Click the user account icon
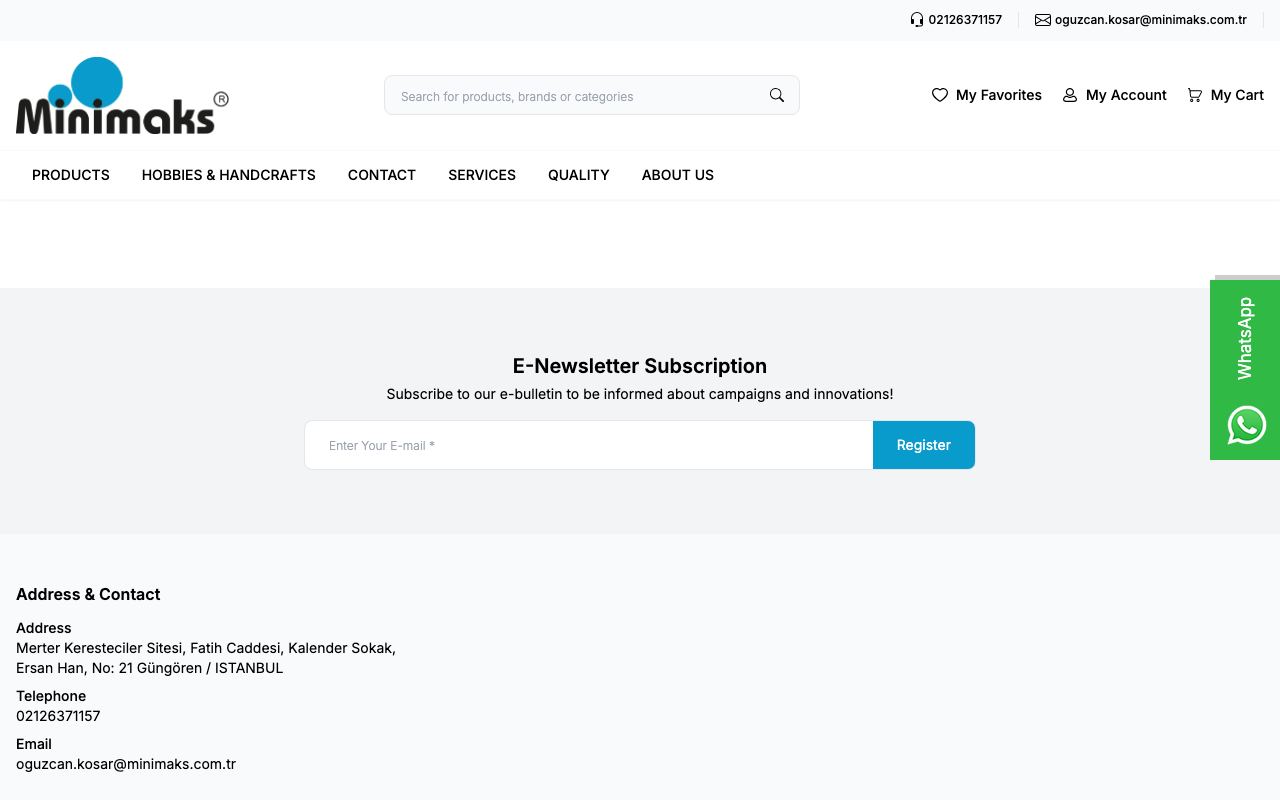 [x=1070, y=95]
